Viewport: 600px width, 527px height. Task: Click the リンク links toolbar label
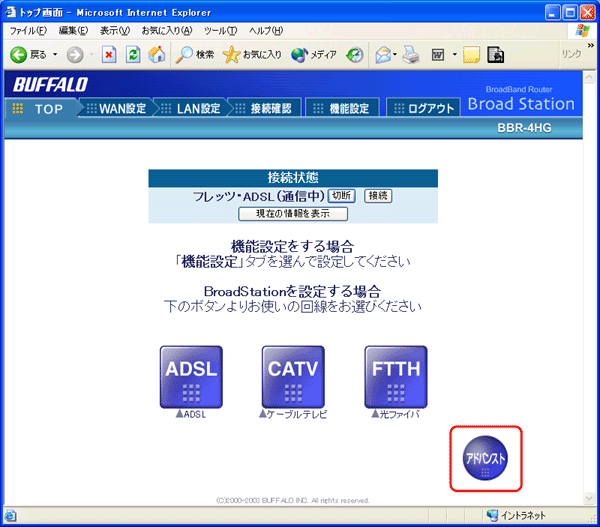572,54
